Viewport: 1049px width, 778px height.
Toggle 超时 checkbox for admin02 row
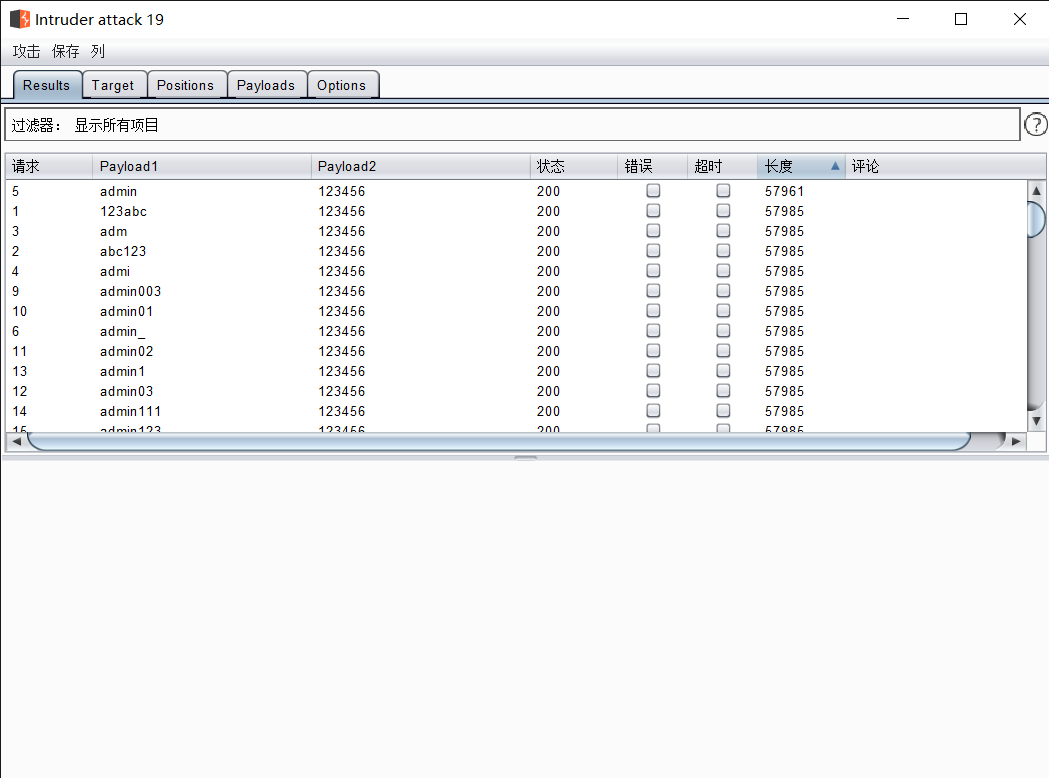click(723, 351)
